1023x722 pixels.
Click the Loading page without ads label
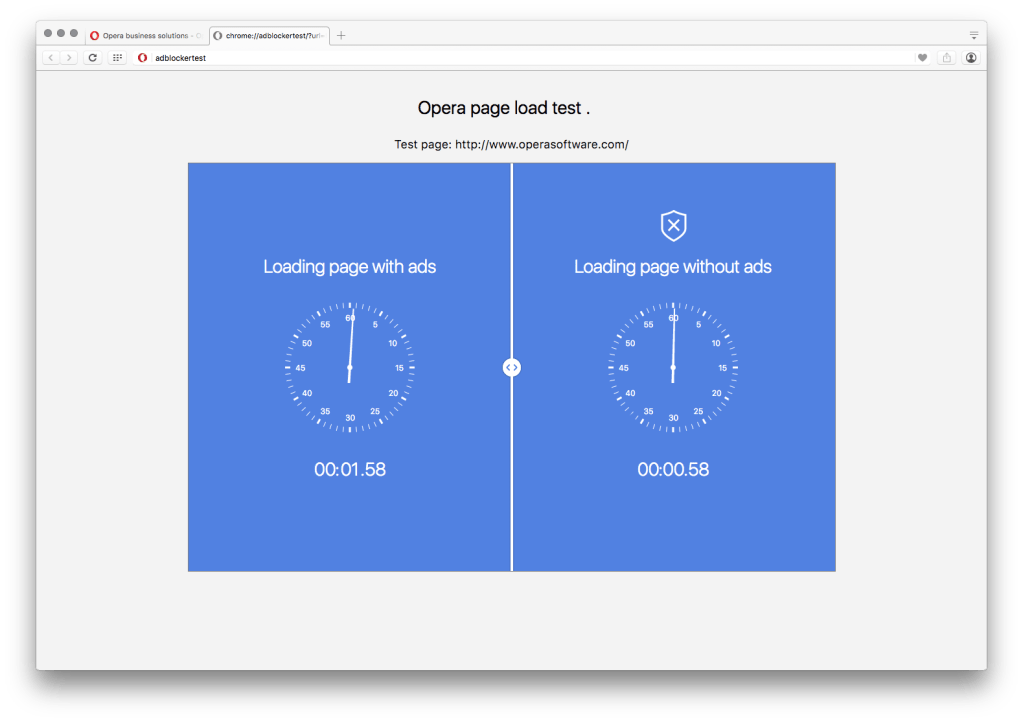tap(673, 267)
